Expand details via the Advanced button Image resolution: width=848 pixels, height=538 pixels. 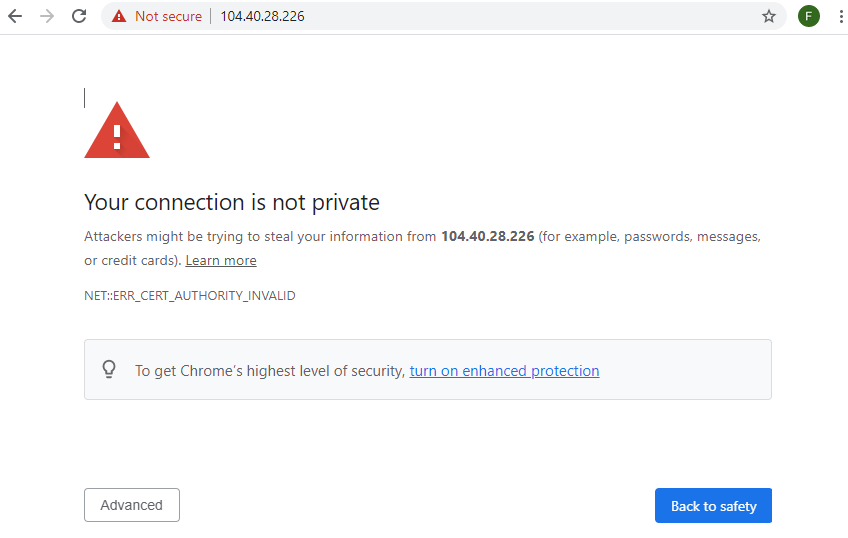point(132,505)
